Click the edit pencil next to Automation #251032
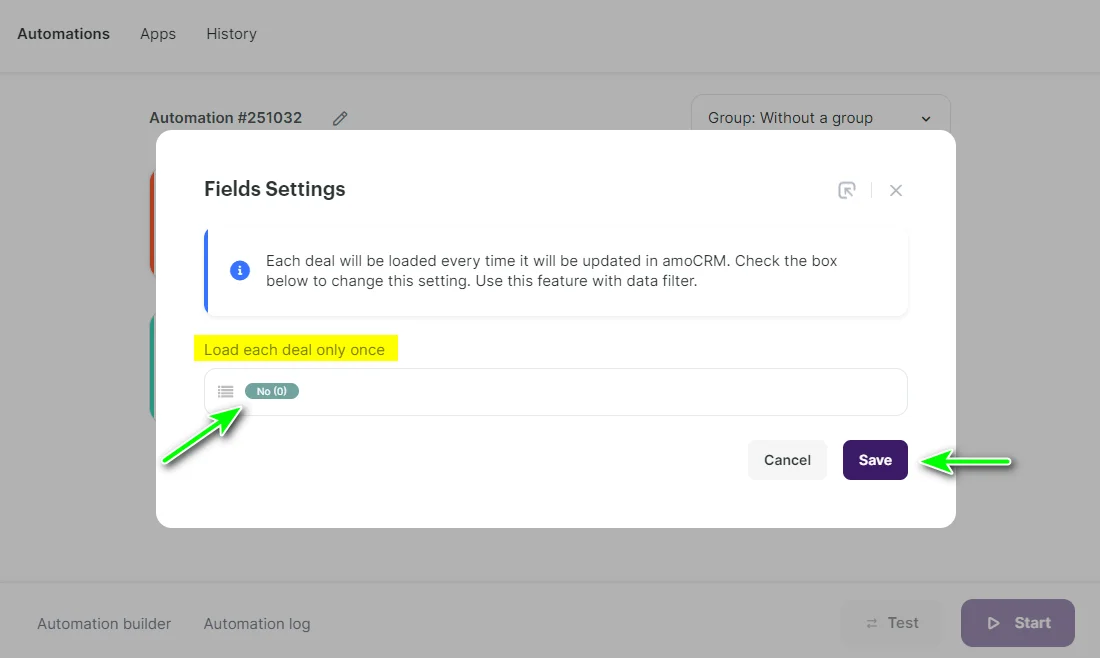Screen dimensions: 1100x658 click(339, 118)
